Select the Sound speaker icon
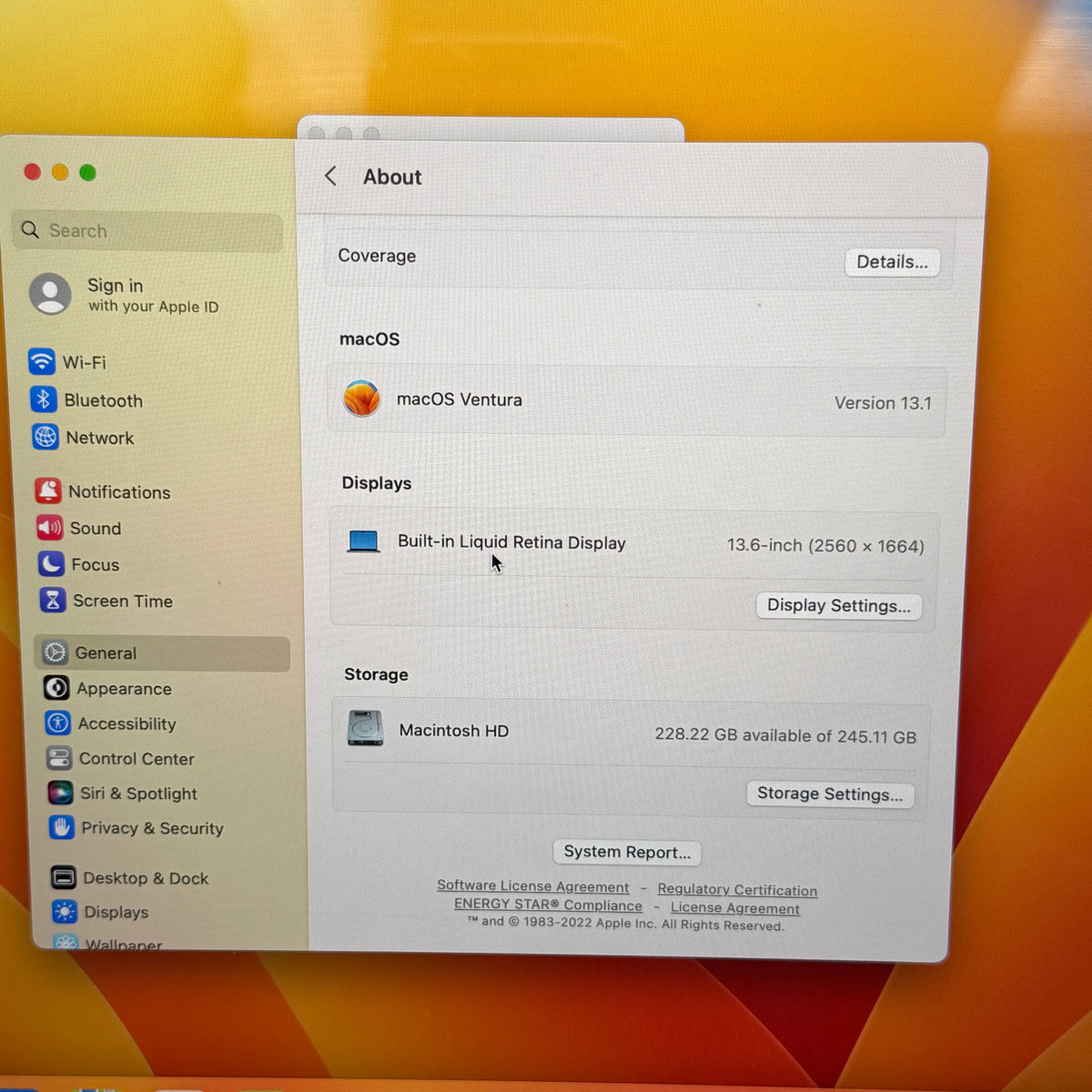The height and width of the screenshot is (1092, 1092). click(49, 528)
